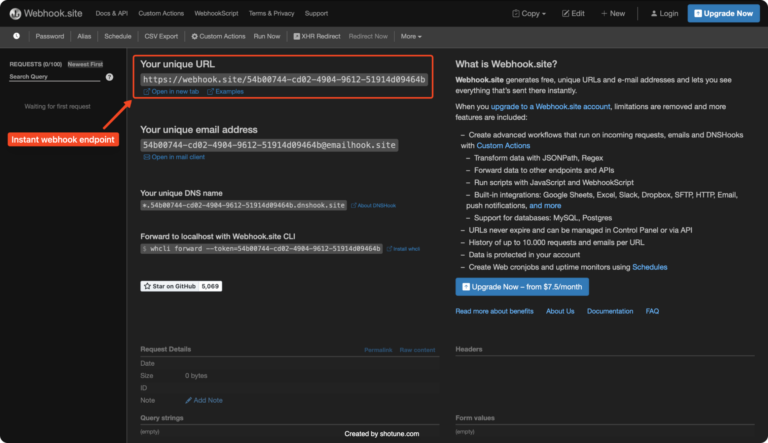Toggle the XHR Redirect checkbox
This screenshot has height=443, width=768.
point(294,36)
